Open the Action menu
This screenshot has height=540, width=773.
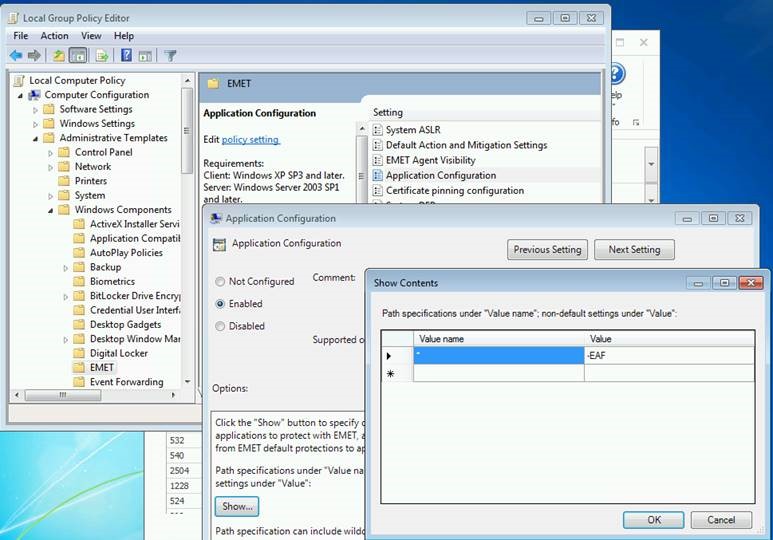click(x=54, y=36)
